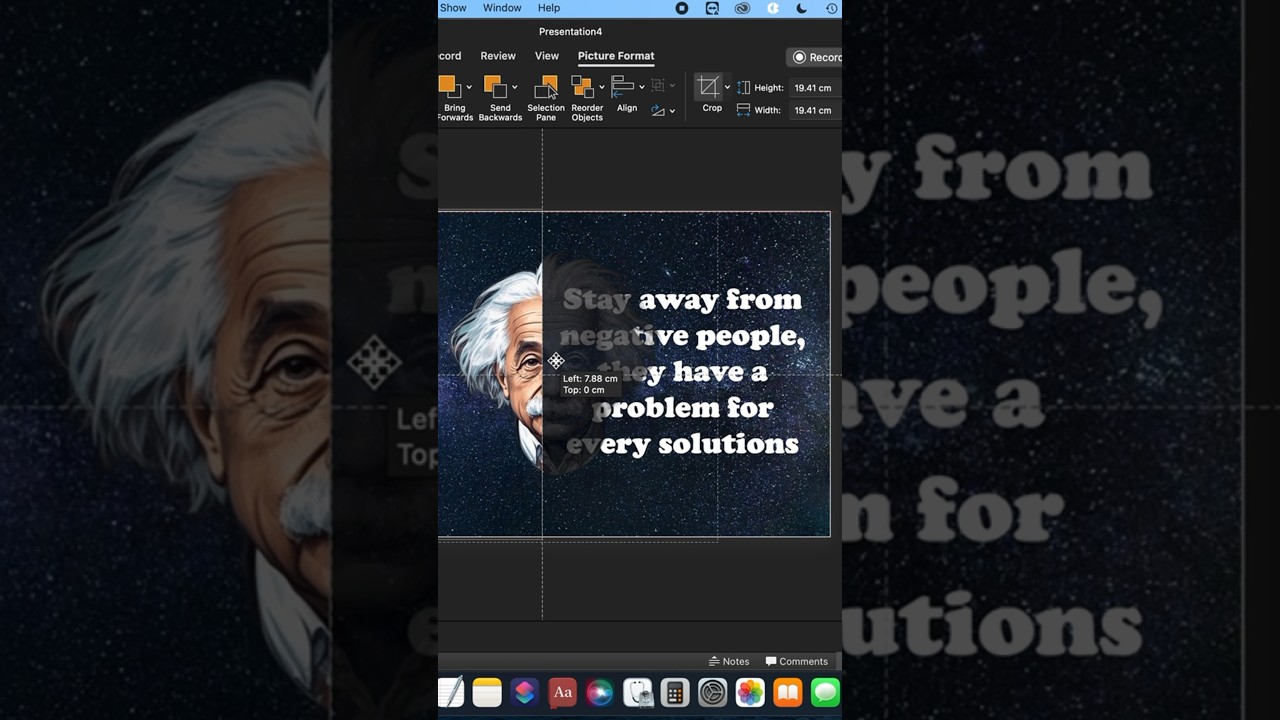Open TextEdit in the Dock
The height and width of the screenshot is (720, 1280).
[451, 692]
